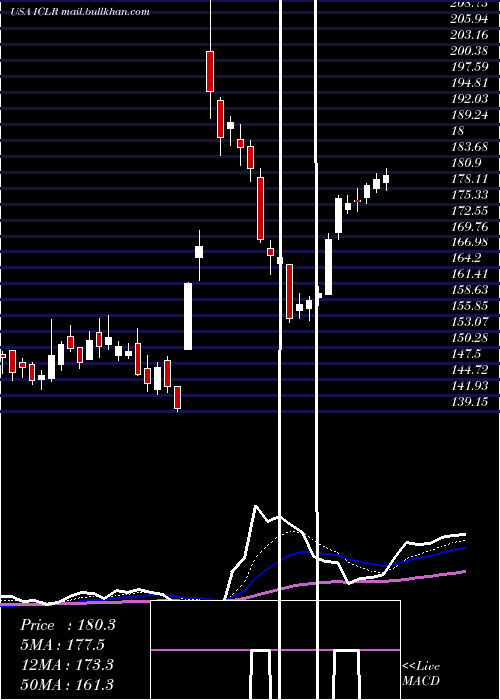This screenshot has width=500, height=700.
Task: Click the 180.9 price axis label
Action: 467,163
